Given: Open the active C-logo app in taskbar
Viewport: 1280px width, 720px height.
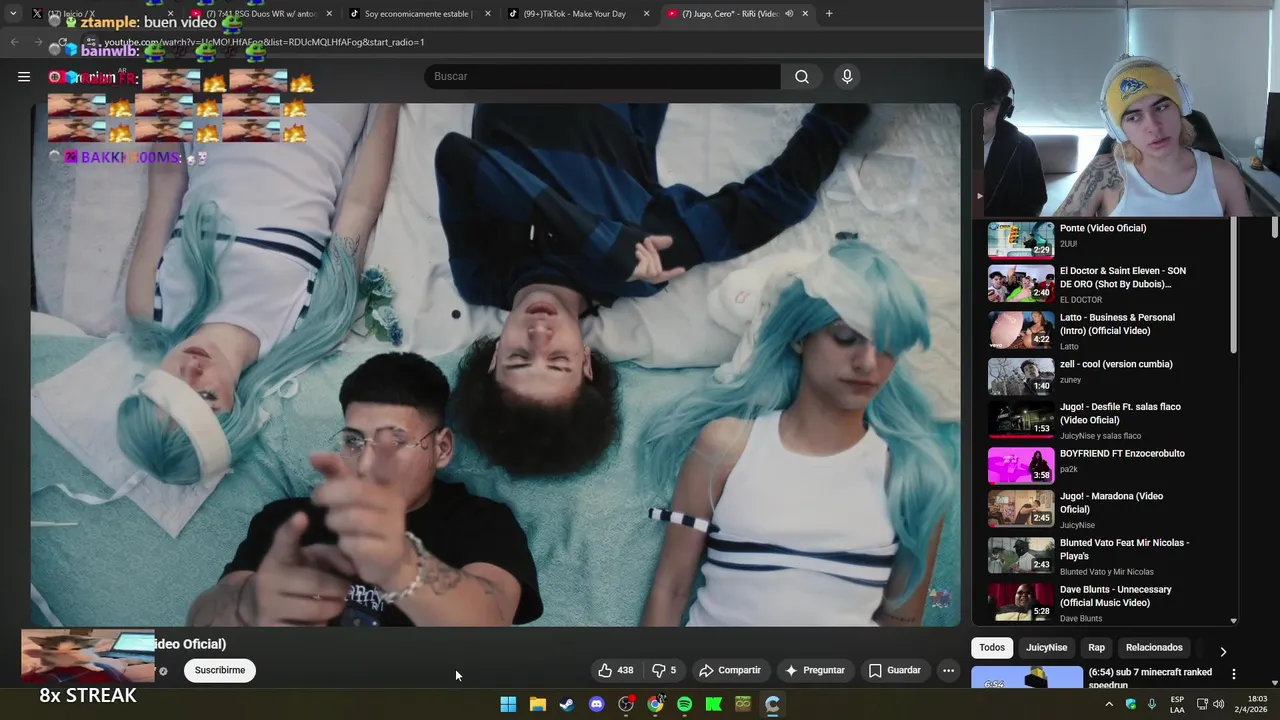Looking at the screenshot, I should (772, 704).
